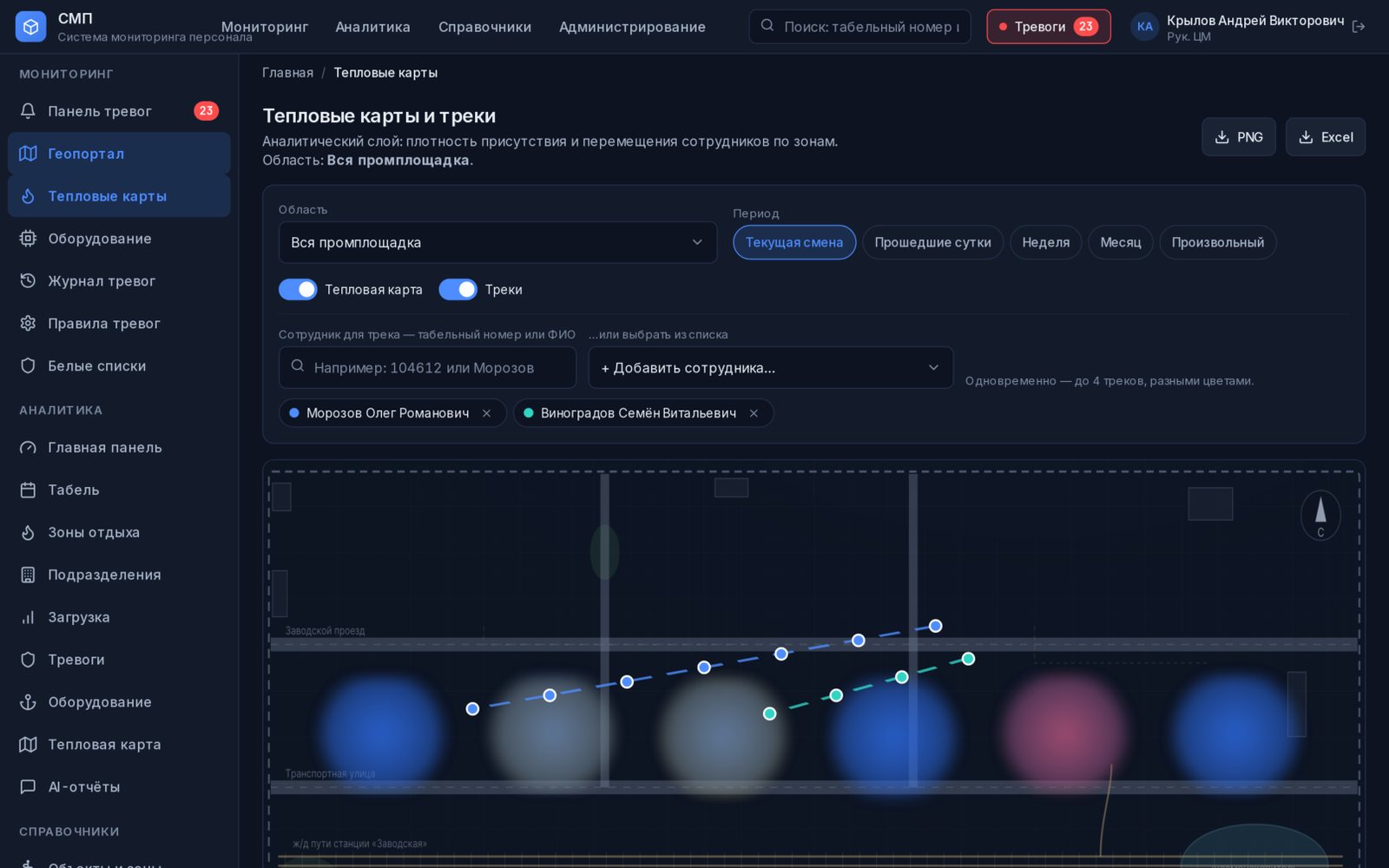
Task: Export data to Excel
Action: point(1325,137)
